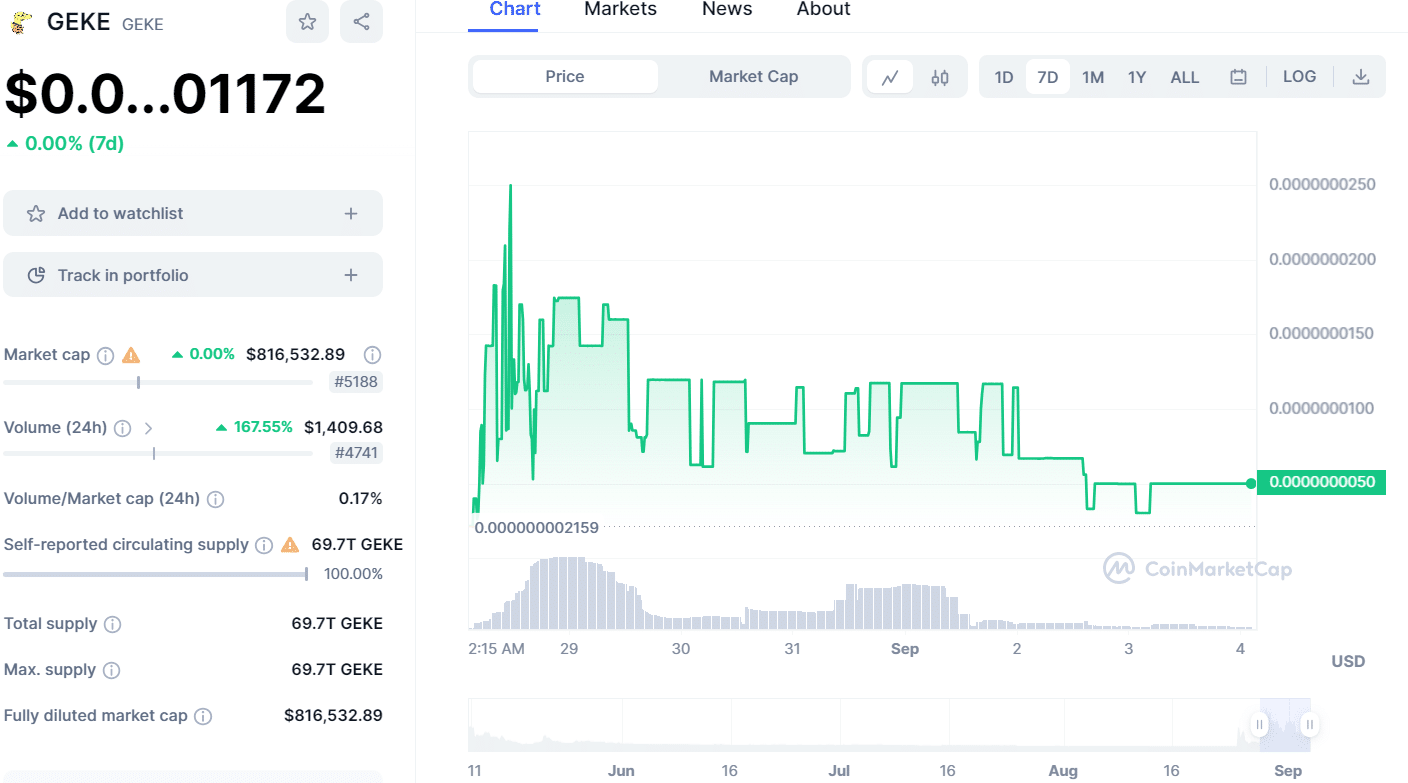Select the Price chart toggle
This screenshot has height=783, width=1408.
[565, 77]
